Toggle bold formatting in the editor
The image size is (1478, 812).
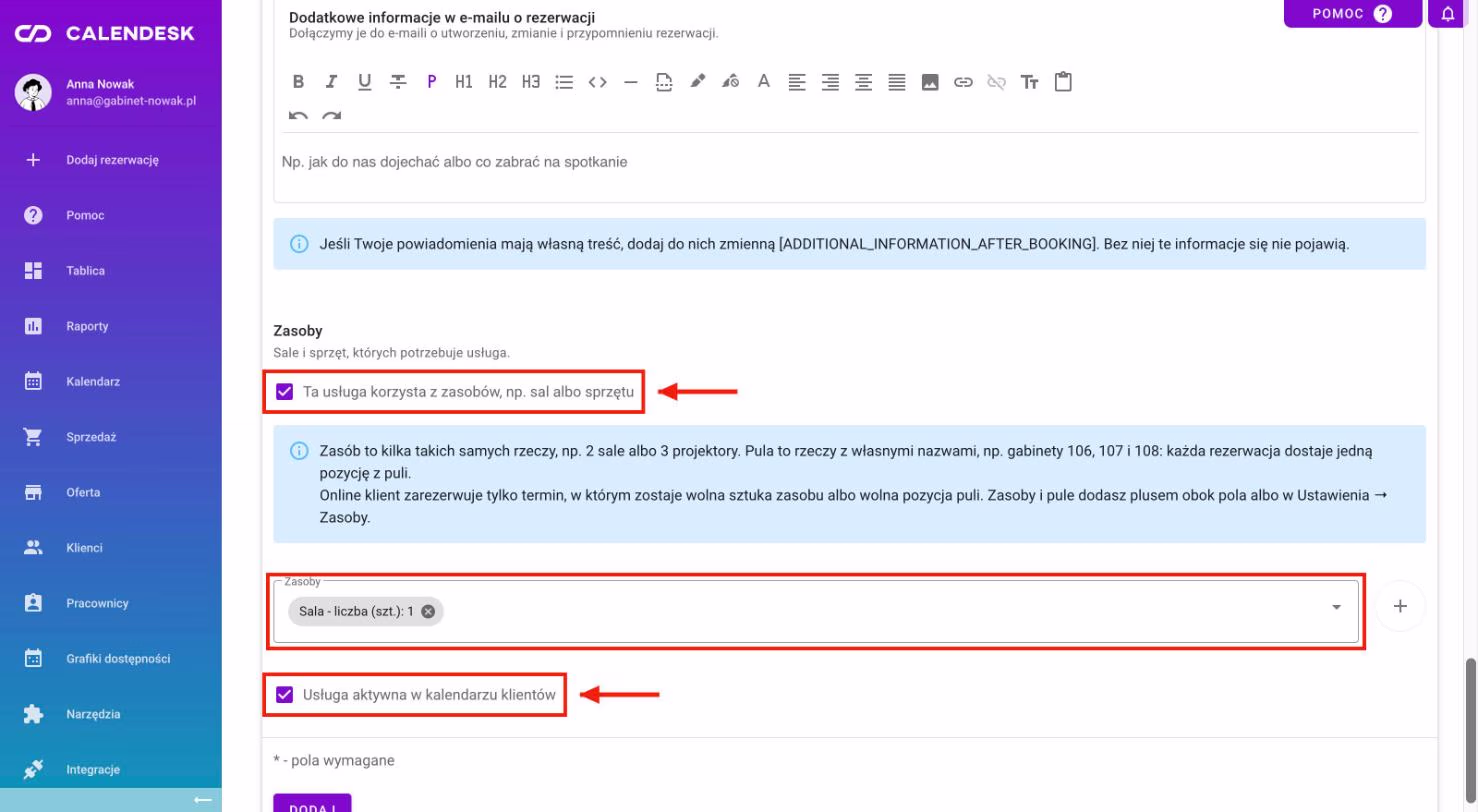[x=298, y=82]
